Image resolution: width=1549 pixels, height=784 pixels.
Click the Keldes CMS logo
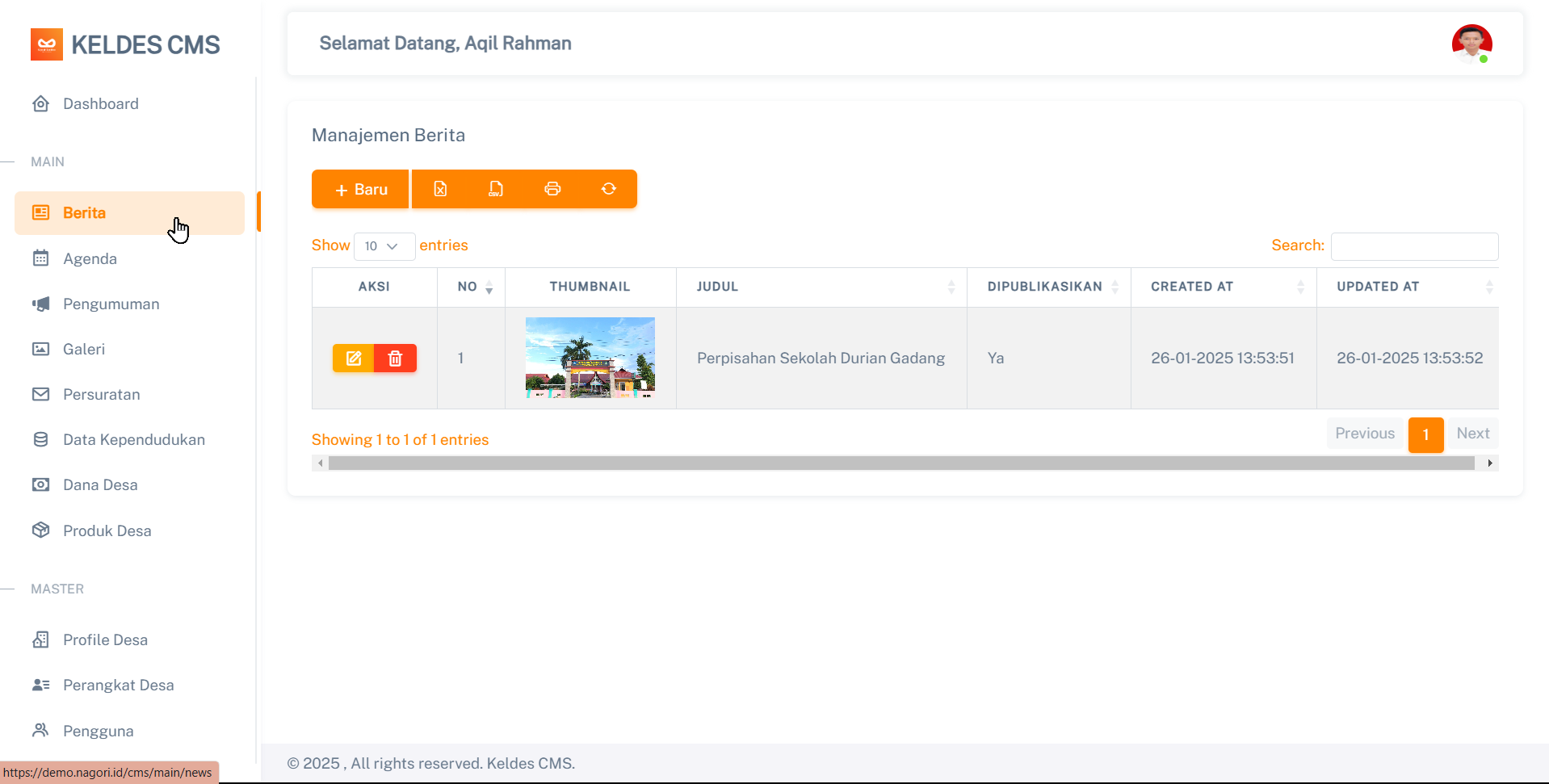pyautogui.click(x=125, y=44)
